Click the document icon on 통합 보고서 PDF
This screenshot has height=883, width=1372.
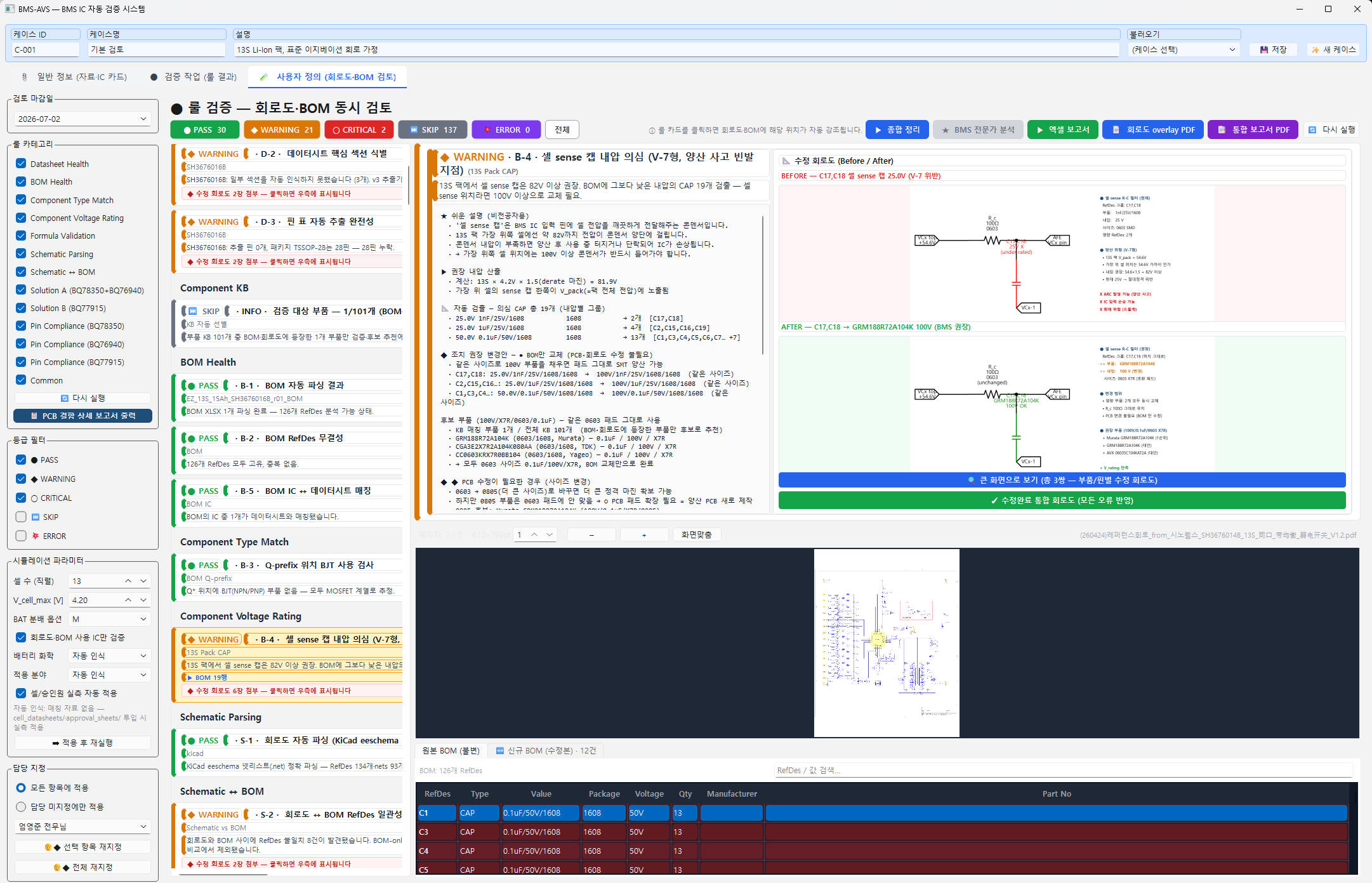pos(1221,129)
